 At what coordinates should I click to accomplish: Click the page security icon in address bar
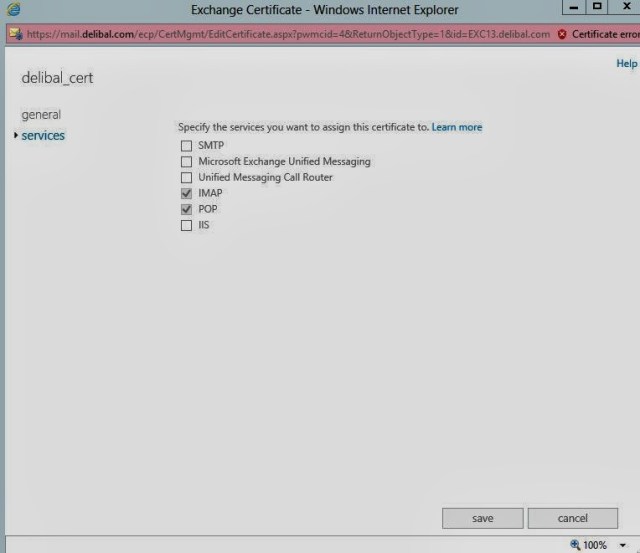point(14,33)
